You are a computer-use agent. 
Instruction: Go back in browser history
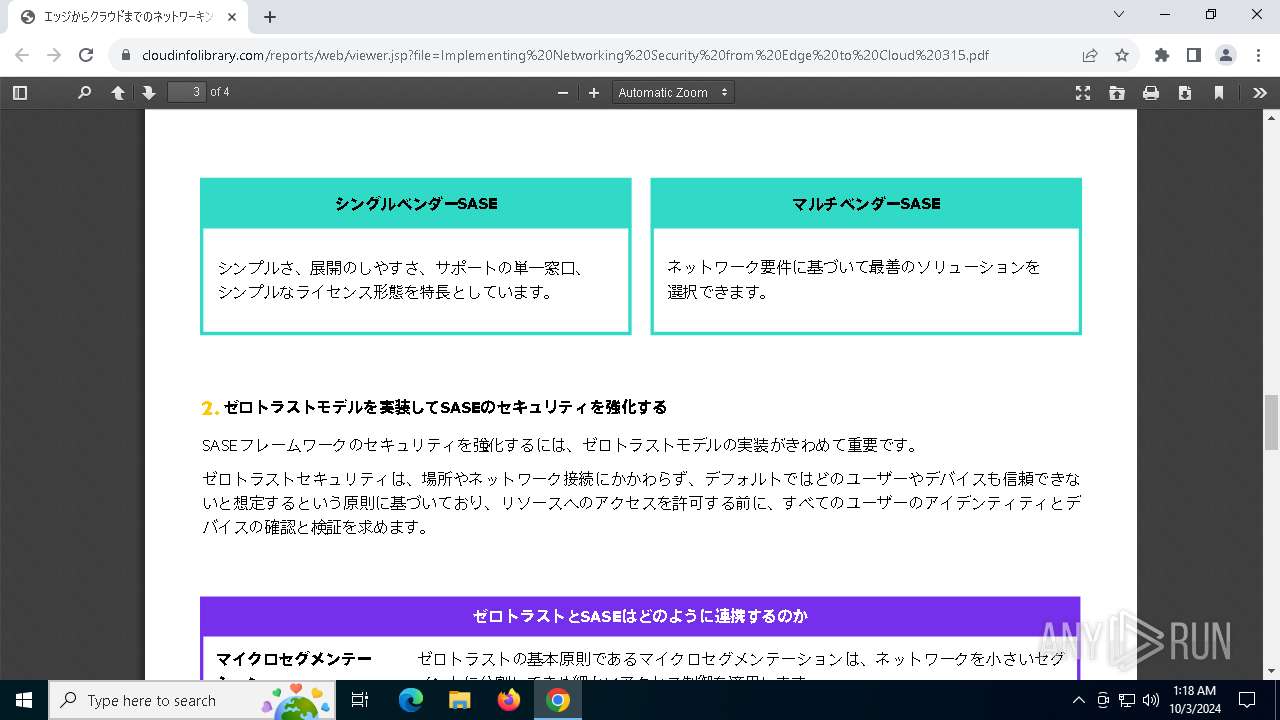(x=22, y=55)
